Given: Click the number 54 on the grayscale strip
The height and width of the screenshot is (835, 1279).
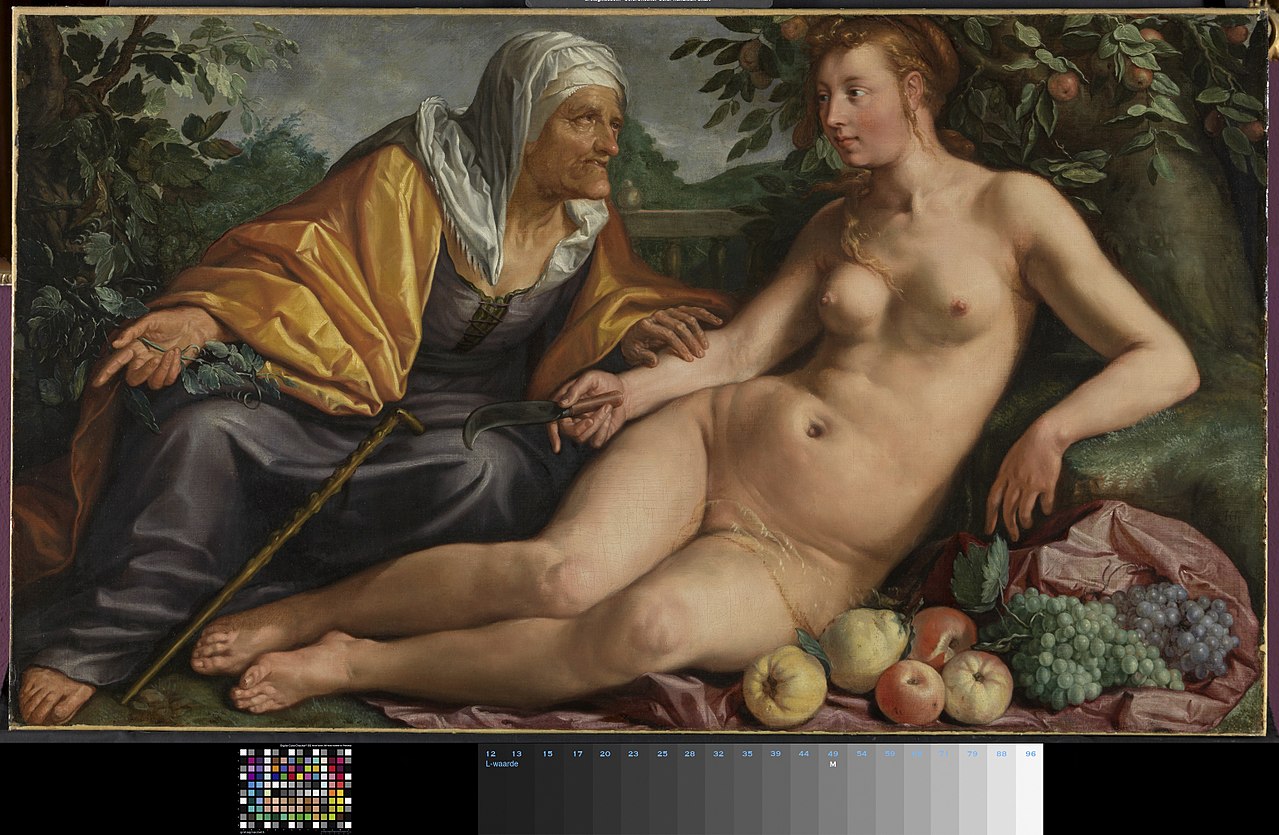Looking at the screenshot, I should click(861, 753).
